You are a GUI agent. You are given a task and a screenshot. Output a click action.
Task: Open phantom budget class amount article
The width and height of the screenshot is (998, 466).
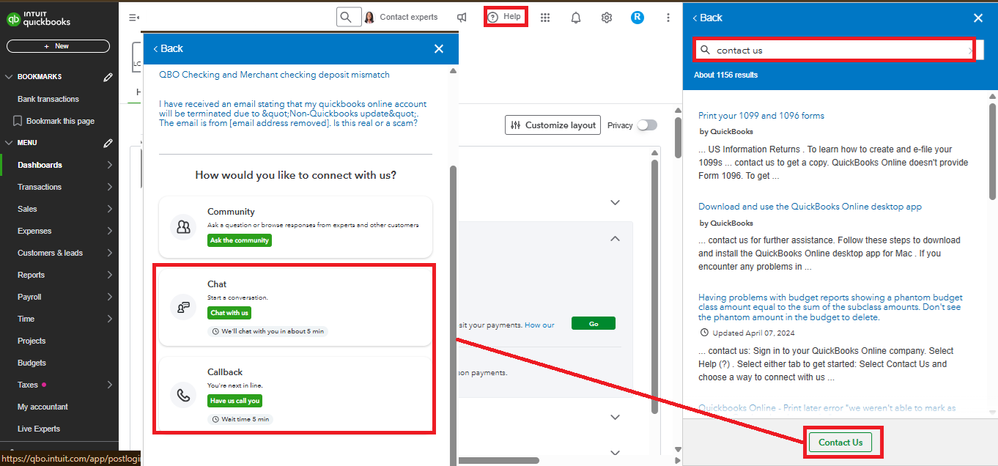pos(831,307)
